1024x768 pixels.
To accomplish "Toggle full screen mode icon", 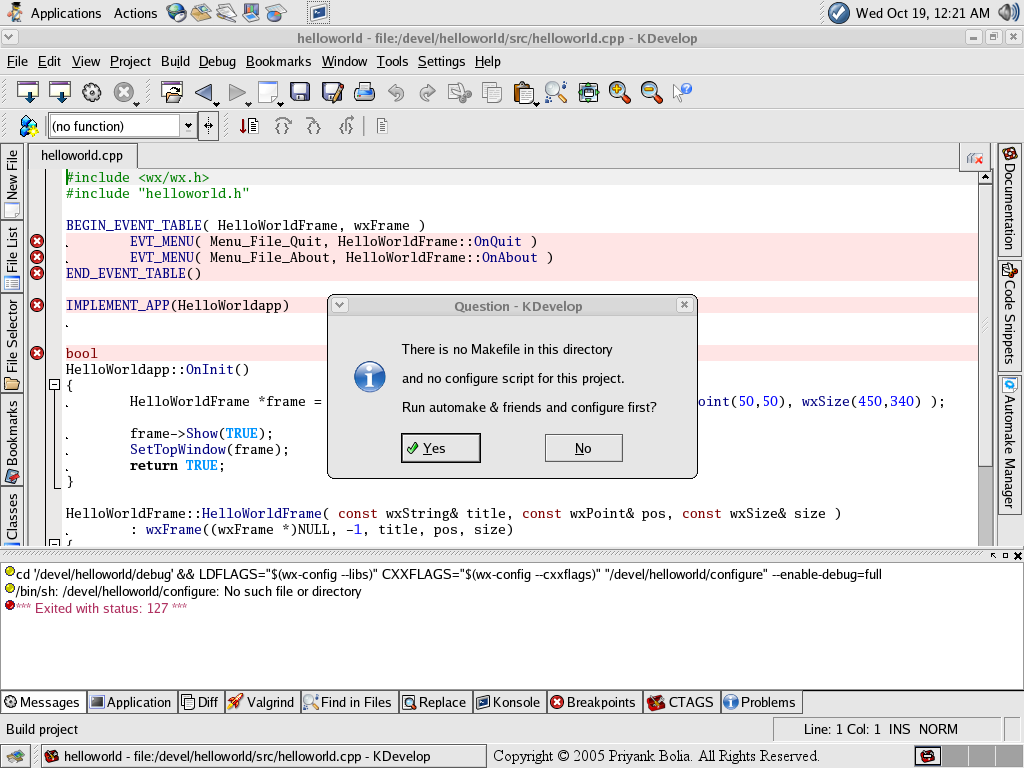I will point(588,92).
